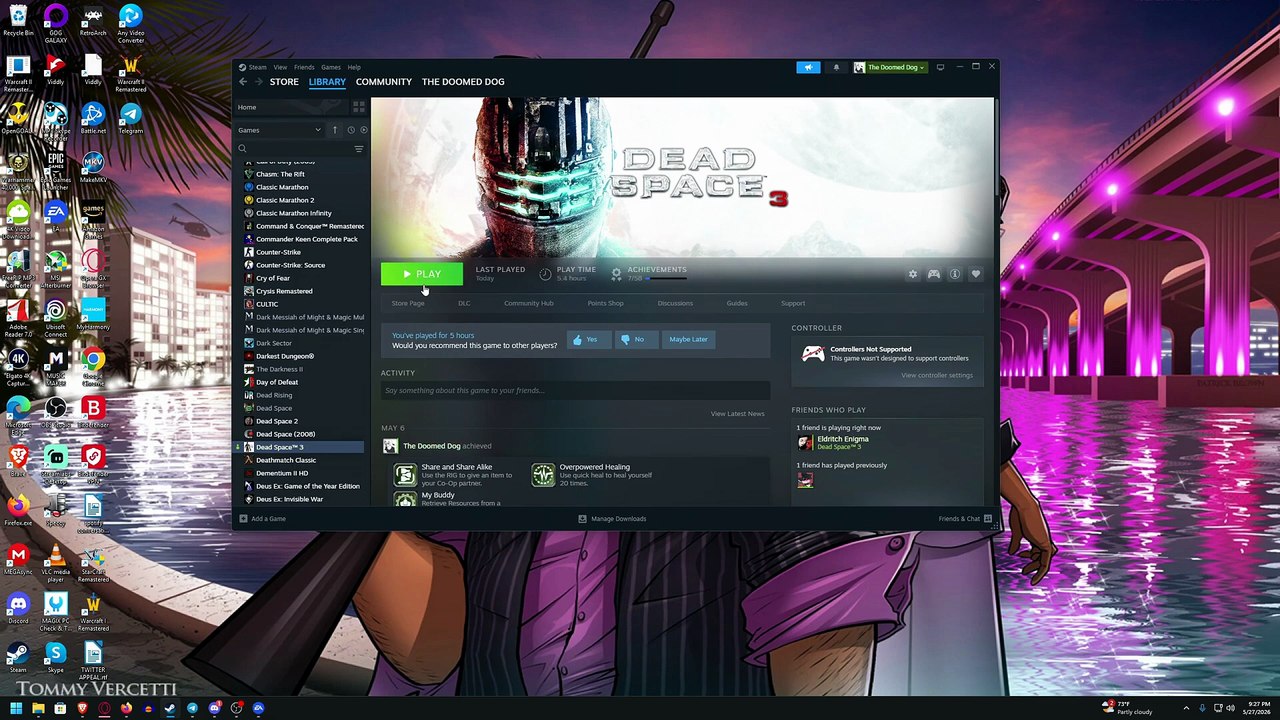The width and height of the screenshot is (1280, 720).
Task: Open The Doomed Dog account dropdown
Action: coord(889,67)
